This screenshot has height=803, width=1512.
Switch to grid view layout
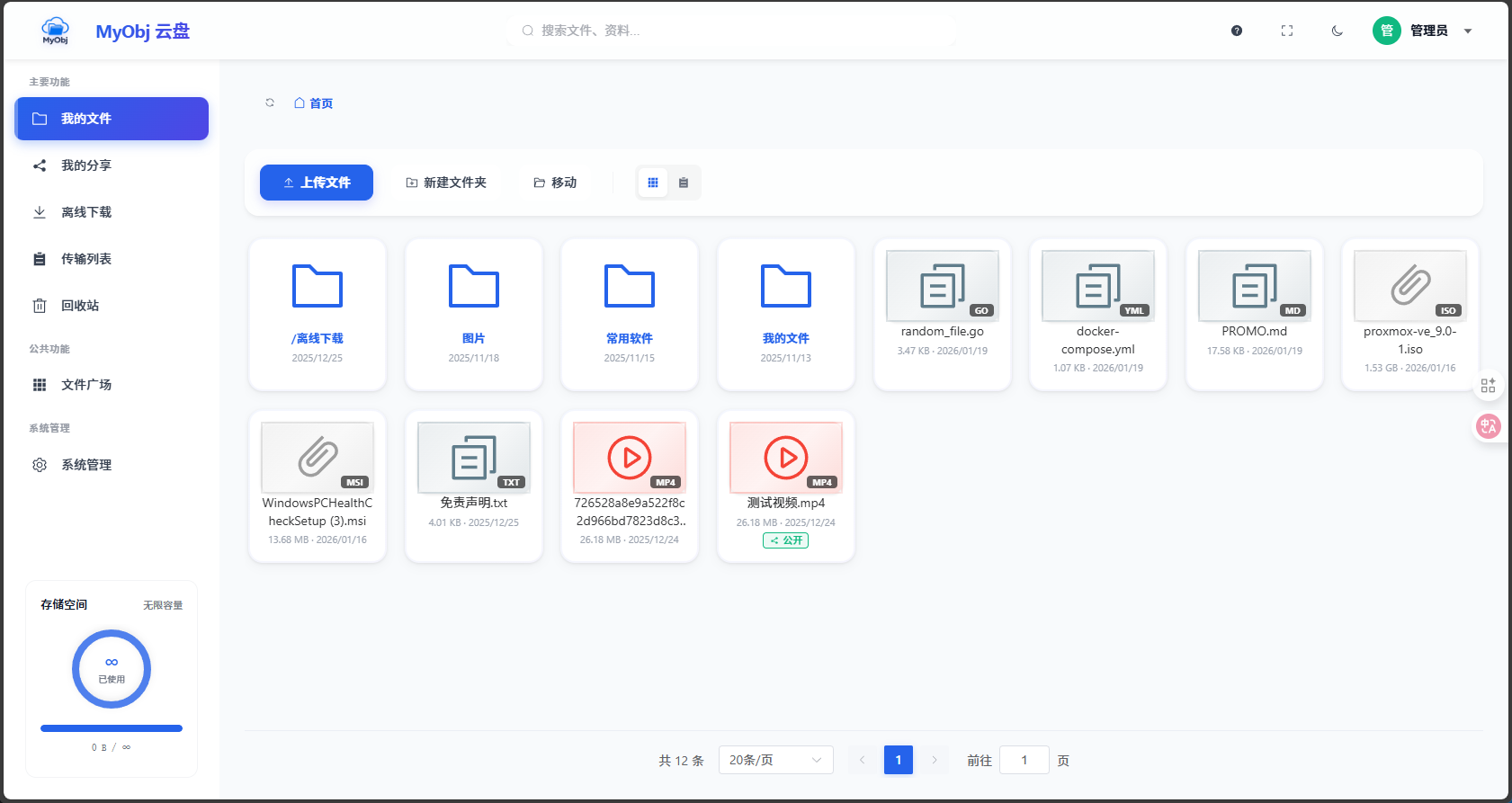[x=653, y=183]
